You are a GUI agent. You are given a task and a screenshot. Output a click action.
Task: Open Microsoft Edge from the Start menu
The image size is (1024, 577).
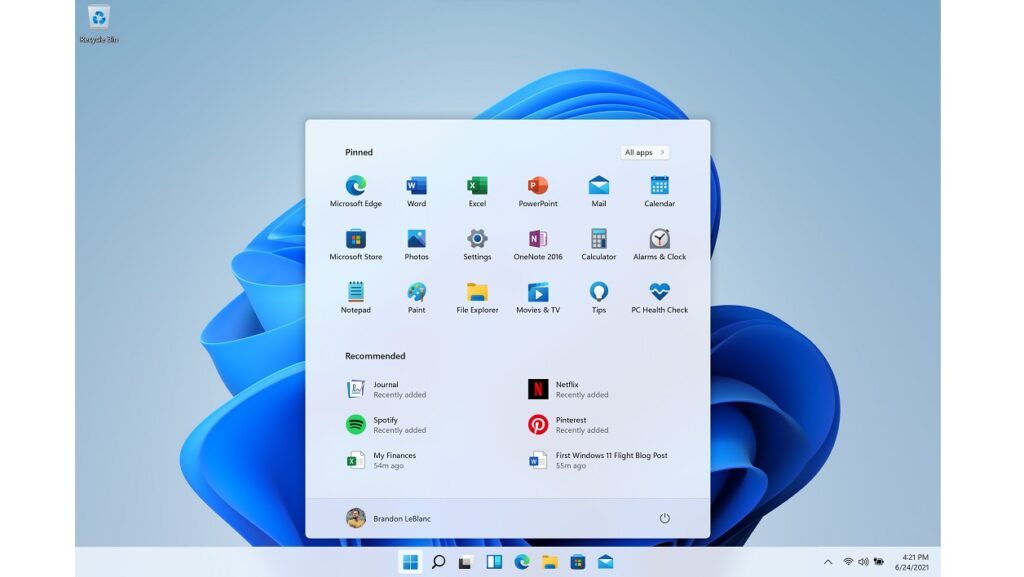pos(356,188)
